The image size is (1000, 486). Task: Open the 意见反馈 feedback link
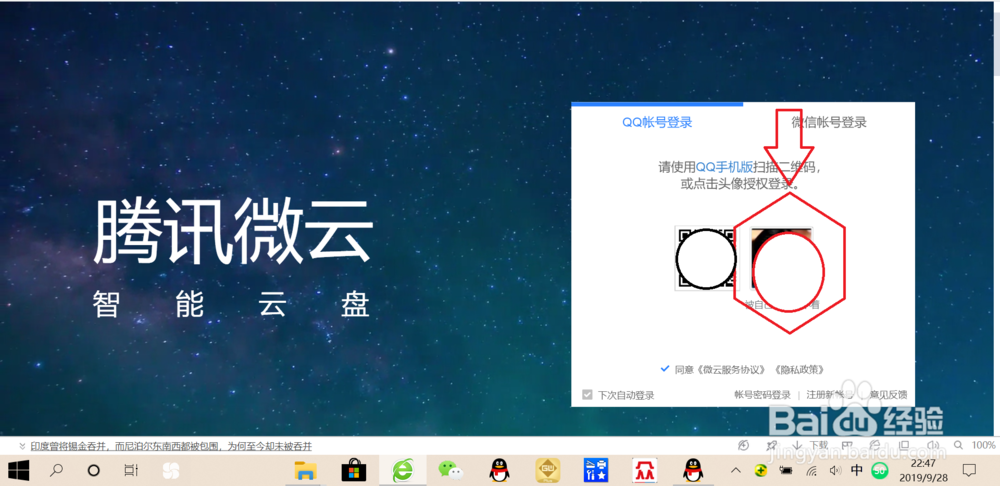[x=888, y=395]
